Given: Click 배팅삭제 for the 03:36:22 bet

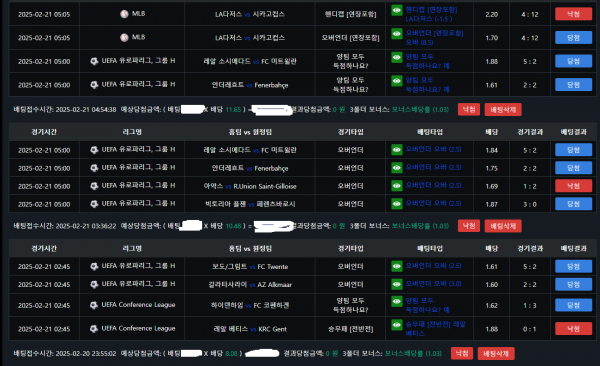Looking at the screenshot, I should tap(503, 226).
